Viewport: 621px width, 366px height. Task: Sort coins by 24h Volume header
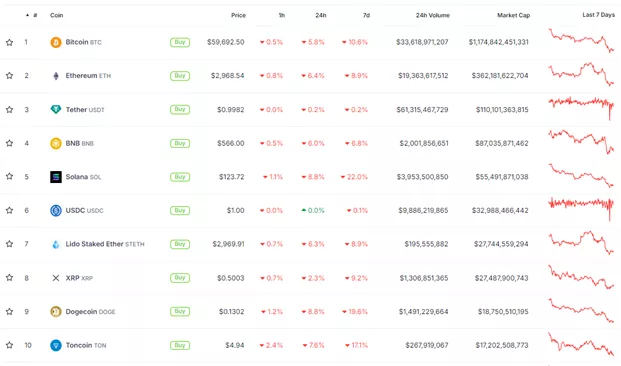click(432, 15)
